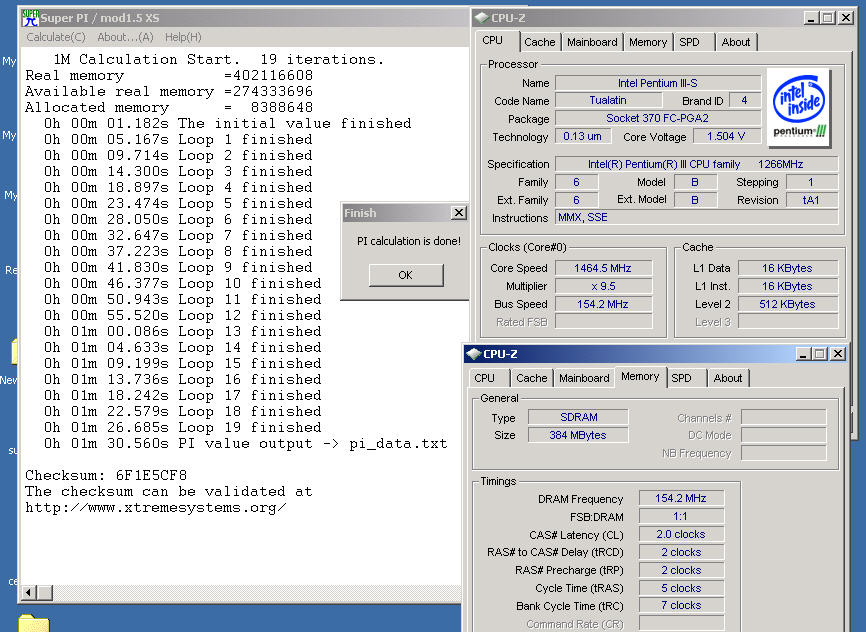Select the CPU tab in upper CPU-Z
This screenshot has height=632, width=866.
[x=492, y=40]
